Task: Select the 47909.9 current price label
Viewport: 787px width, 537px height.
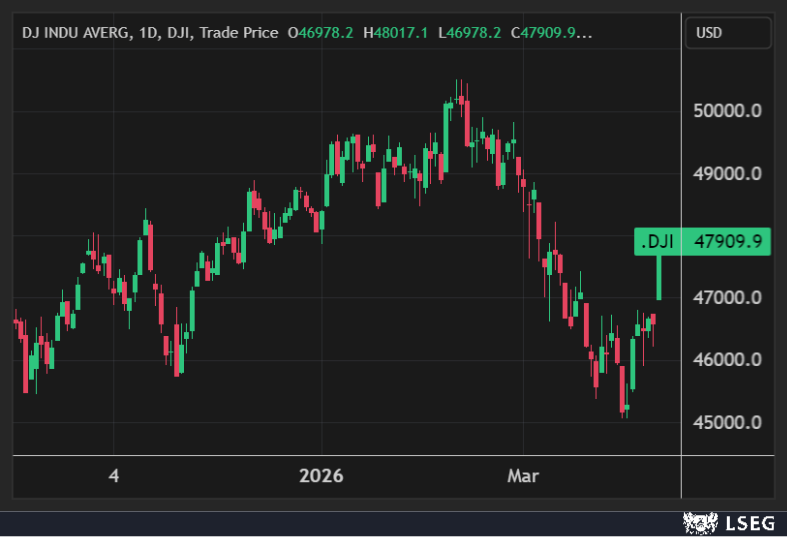Action: click(728, 241)
